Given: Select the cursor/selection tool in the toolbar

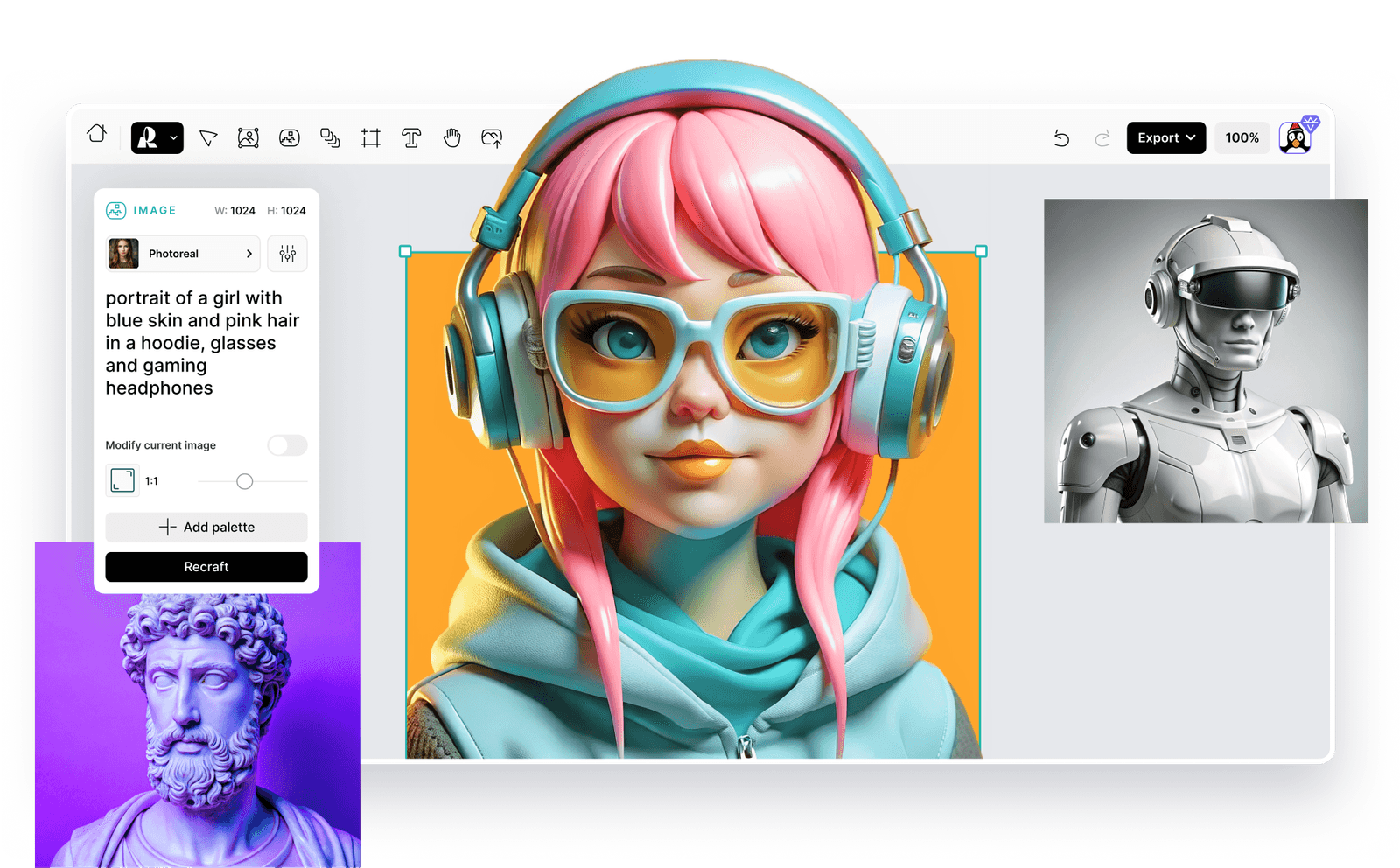Looking at the screenshot, I should coord(207,137).
